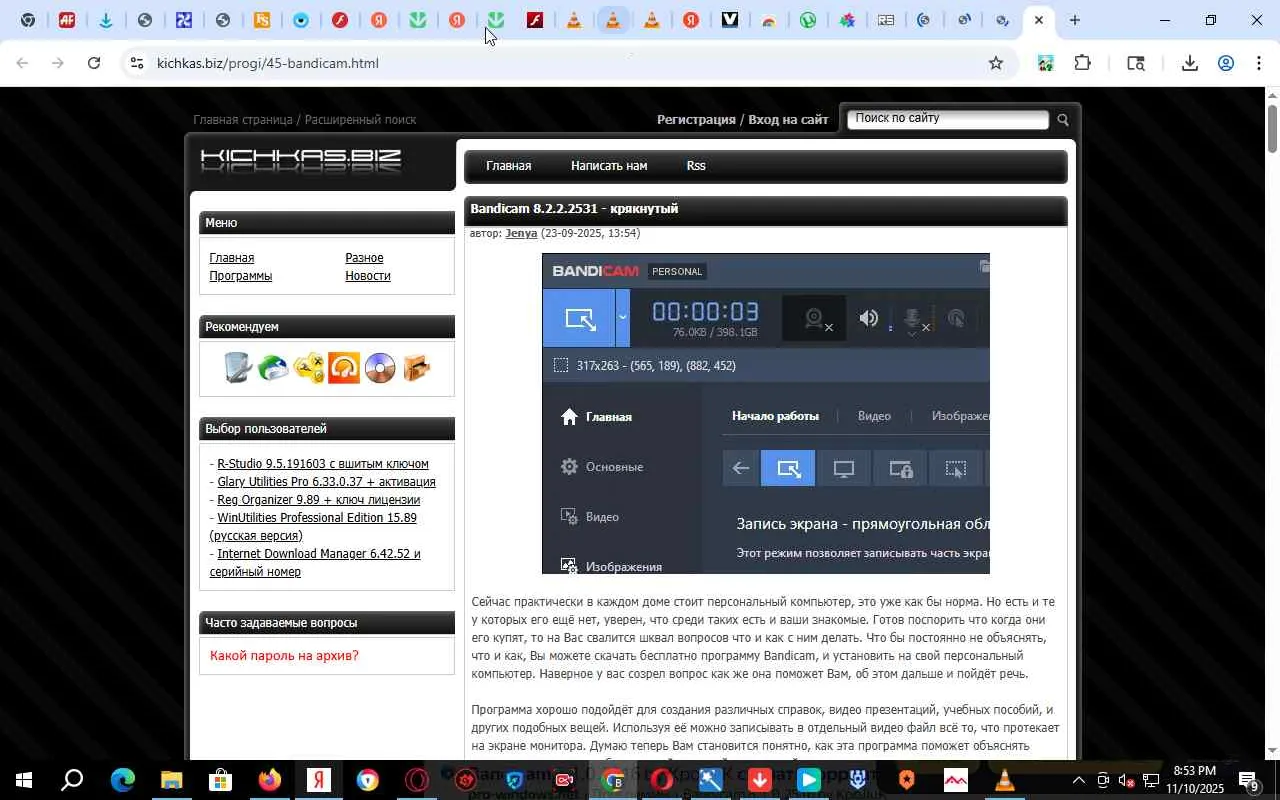The height and width of the screenshot is (800, 1280).
Task: Click the browser address bar URL
Action: (x=268, y=63)
